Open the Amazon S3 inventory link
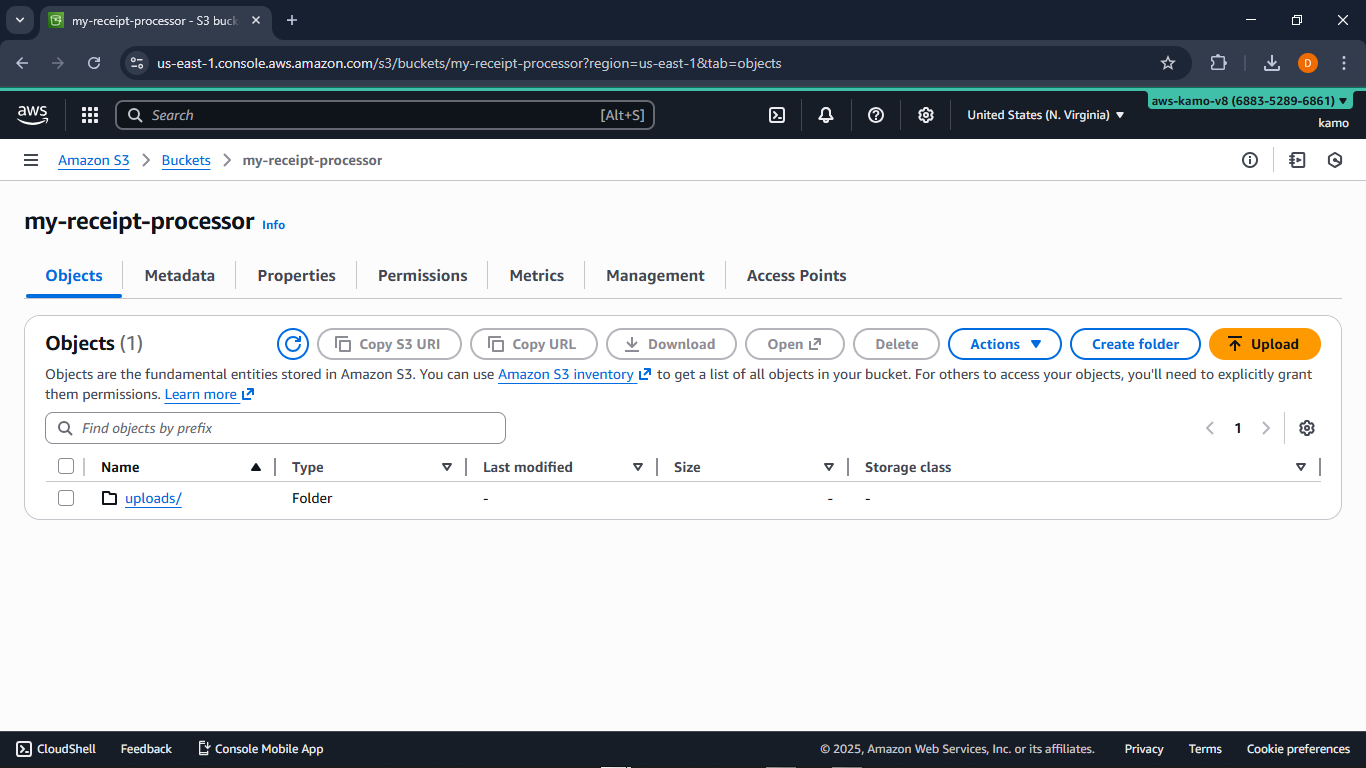 pyautogui.click(x=566, y=373)
